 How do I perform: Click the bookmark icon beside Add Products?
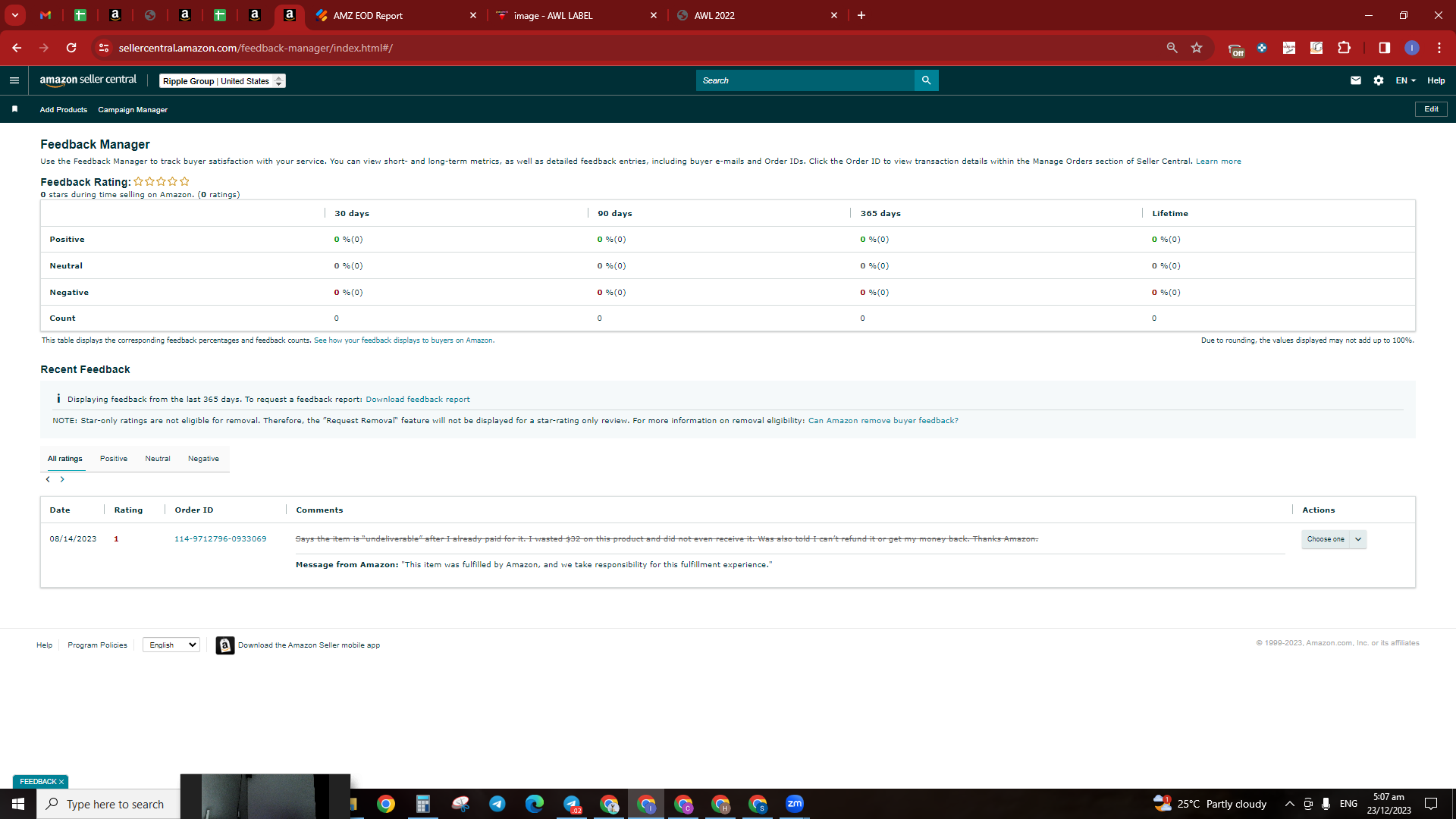(14, 109)
